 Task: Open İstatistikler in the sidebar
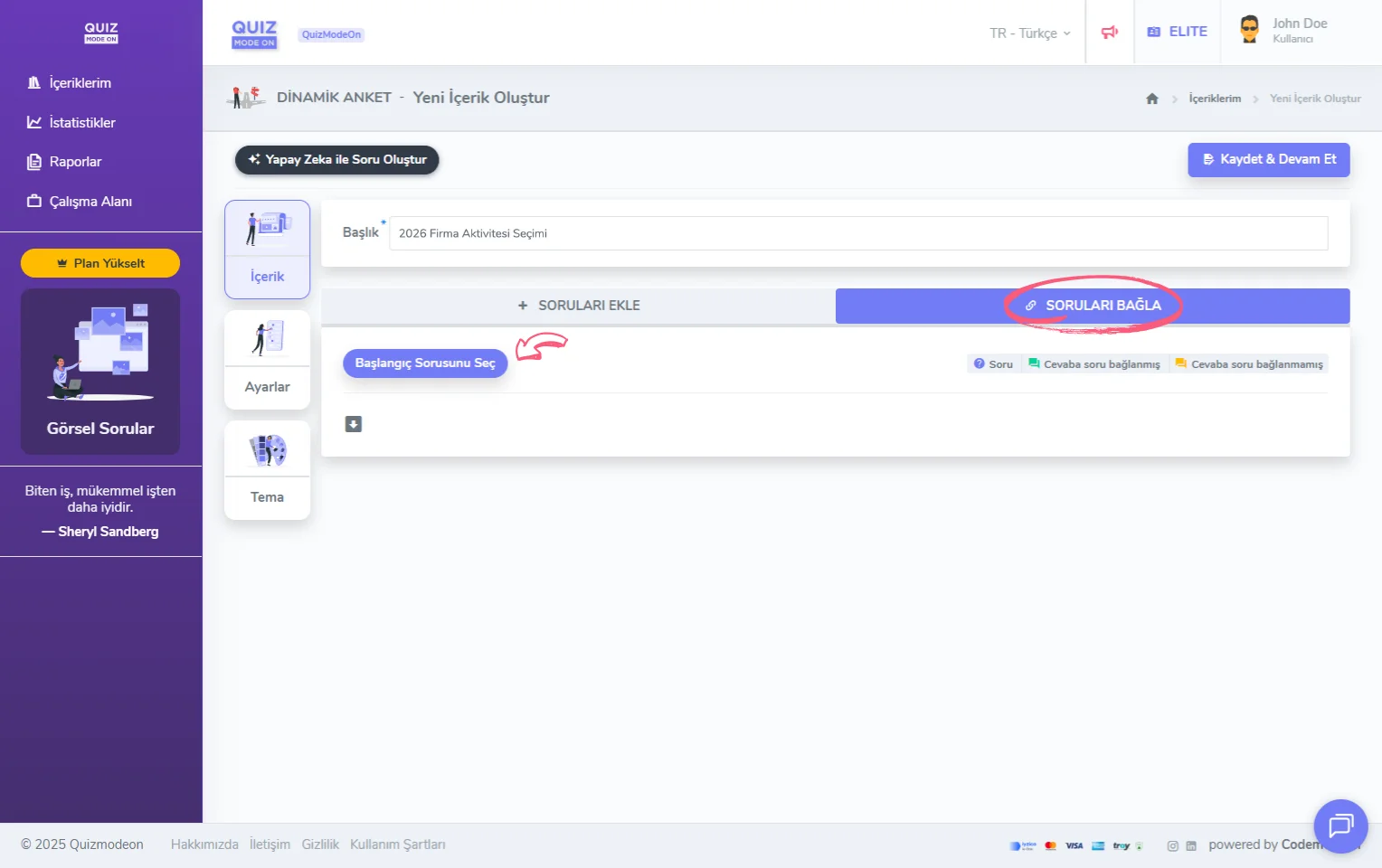click(x=81, y=123)
